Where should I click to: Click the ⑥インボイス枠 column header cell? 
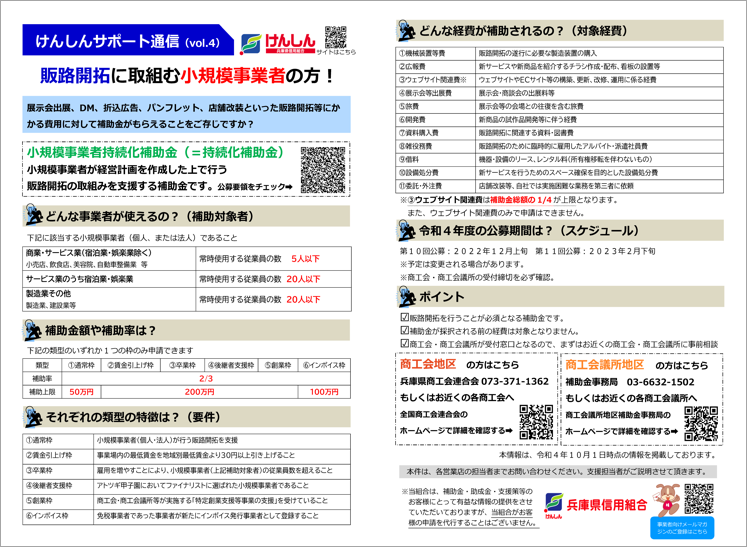click(x=324, y=365)
